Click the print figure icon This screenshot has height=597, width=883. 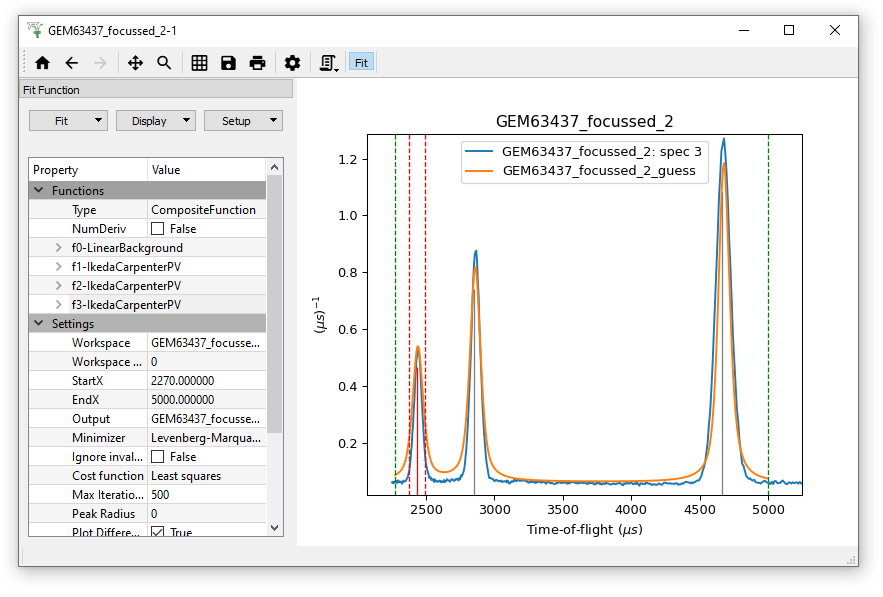click(257, 63)
